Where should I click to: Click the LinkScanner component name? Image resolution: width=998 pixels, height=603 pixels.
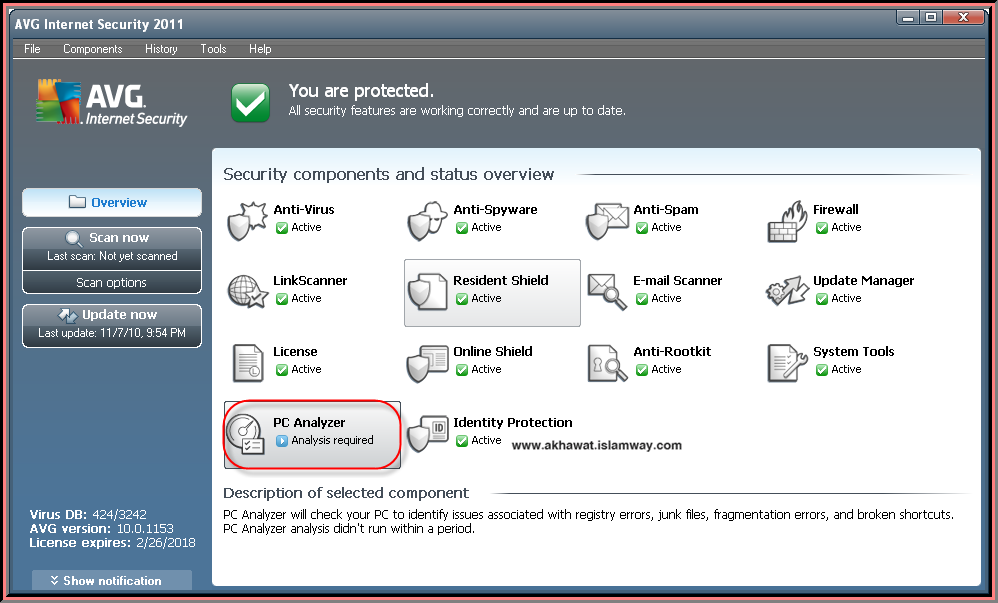[310, 280]
